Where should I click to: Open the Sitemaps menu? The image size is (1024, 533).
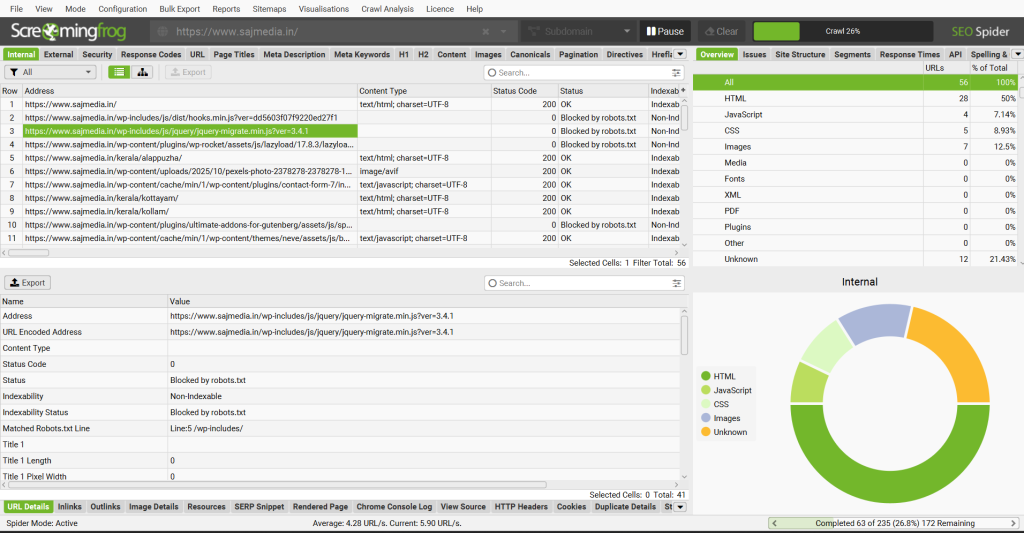pyautogui.click(x=269, y=8)
